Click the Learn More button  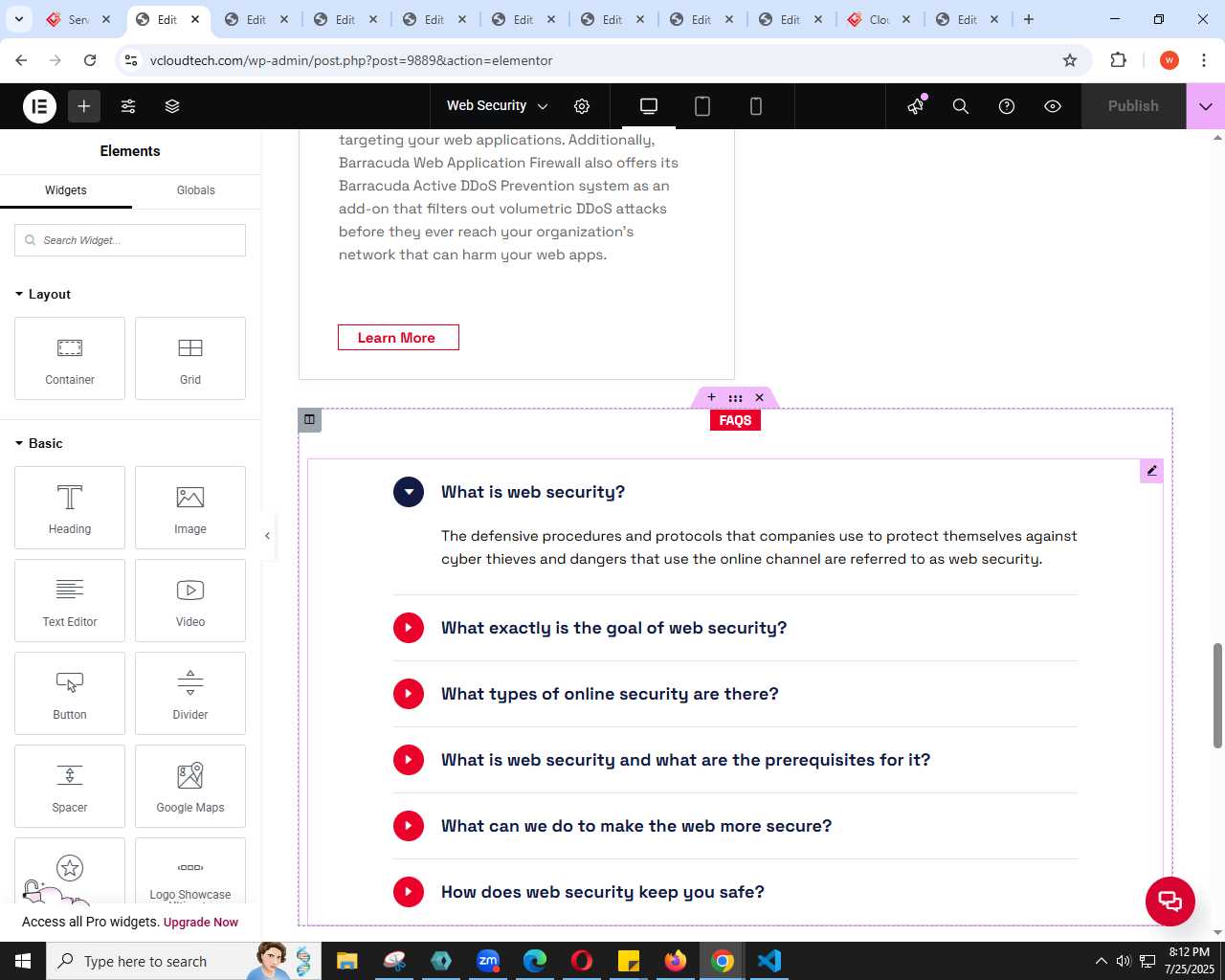point(398,338)
